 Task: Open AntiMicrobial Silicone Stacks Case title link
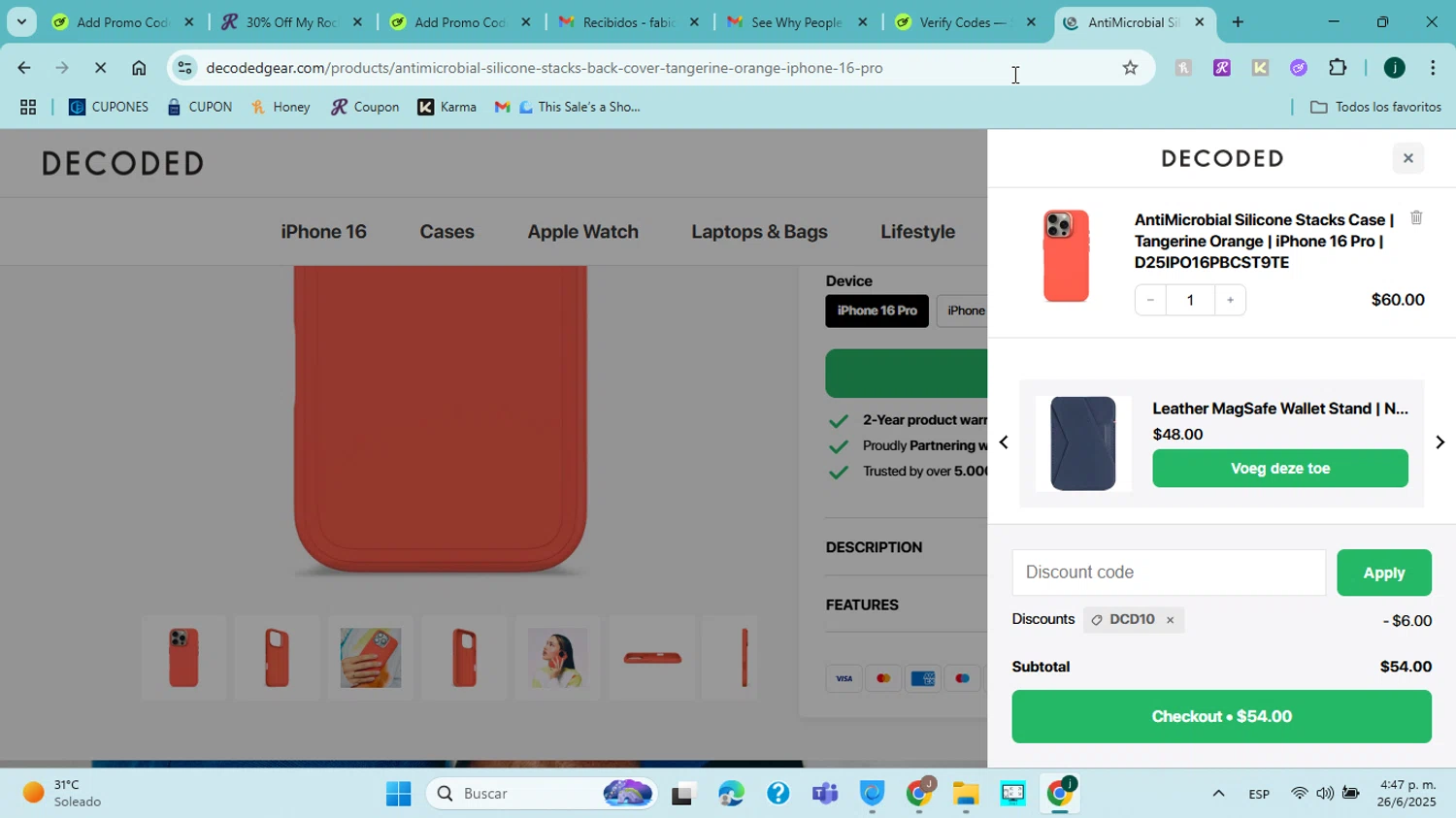pyautogui.click(x=1264, y=241)
